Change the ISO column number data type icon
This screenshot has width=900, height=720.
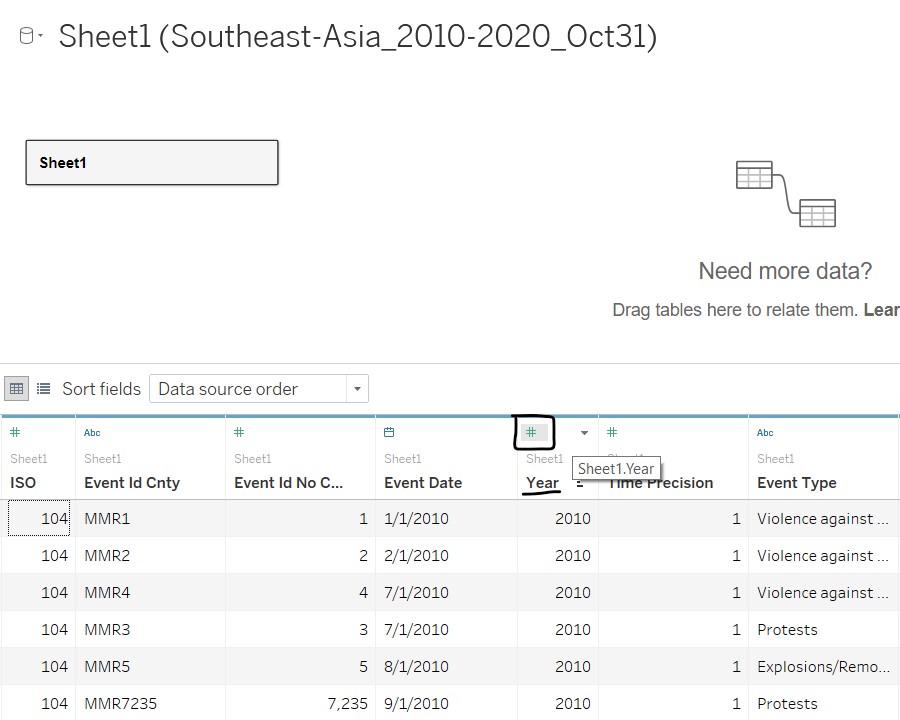[x=15, y=433]
